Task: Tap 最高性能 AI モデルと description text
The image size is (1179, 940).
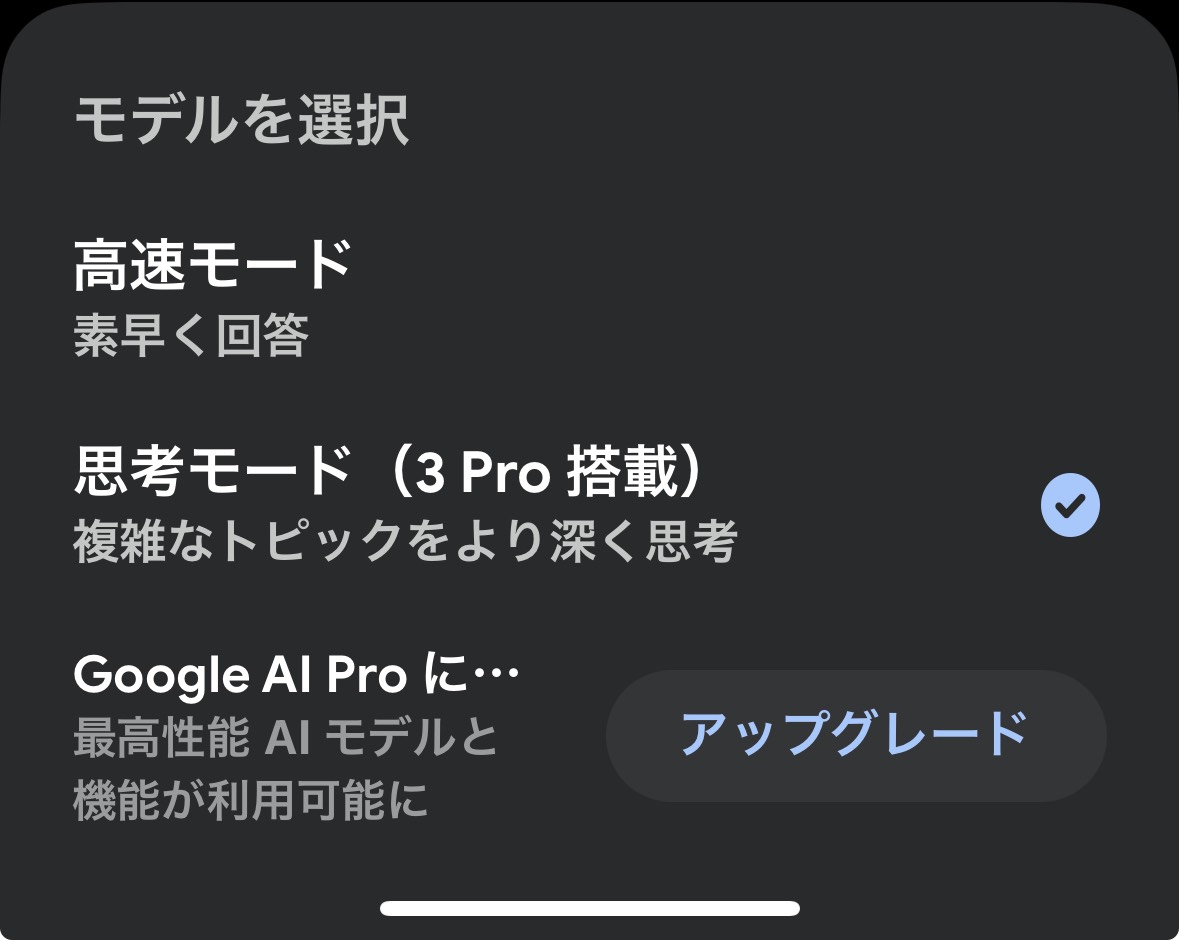Action: 283,738
